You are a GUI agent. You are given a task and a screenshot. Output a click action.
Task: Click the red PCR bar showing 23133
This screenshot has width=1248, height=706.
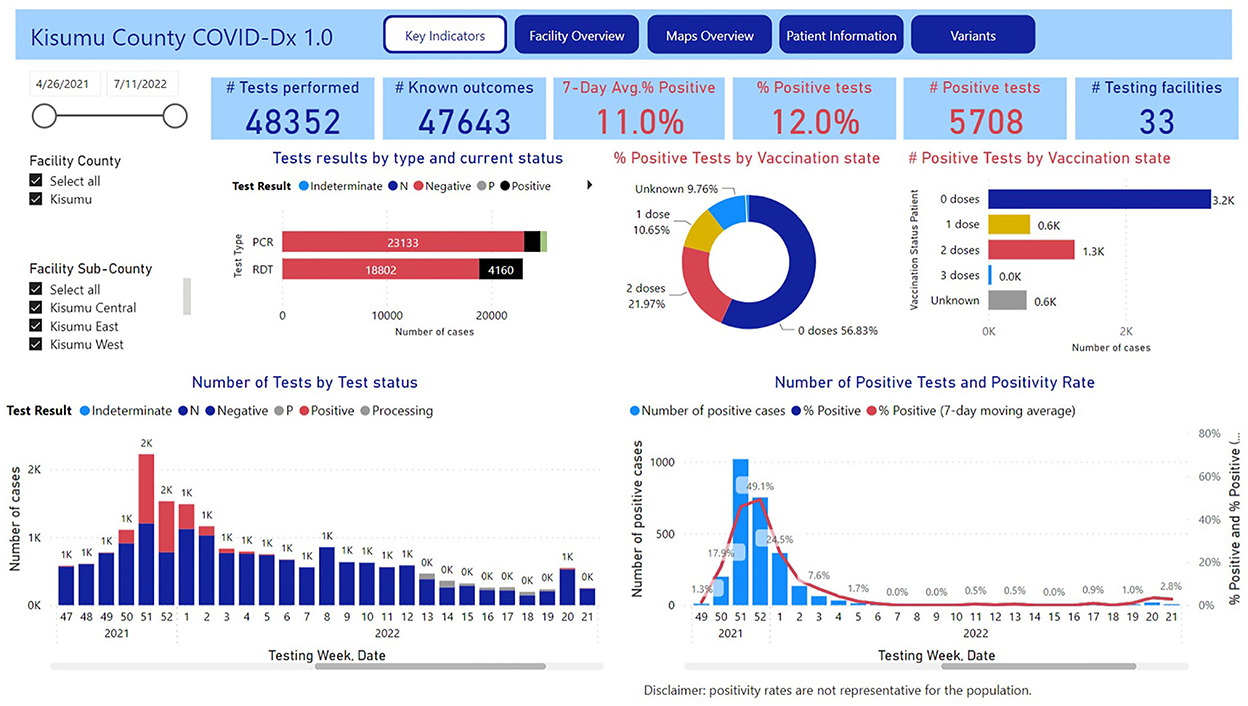coord(403,241)
